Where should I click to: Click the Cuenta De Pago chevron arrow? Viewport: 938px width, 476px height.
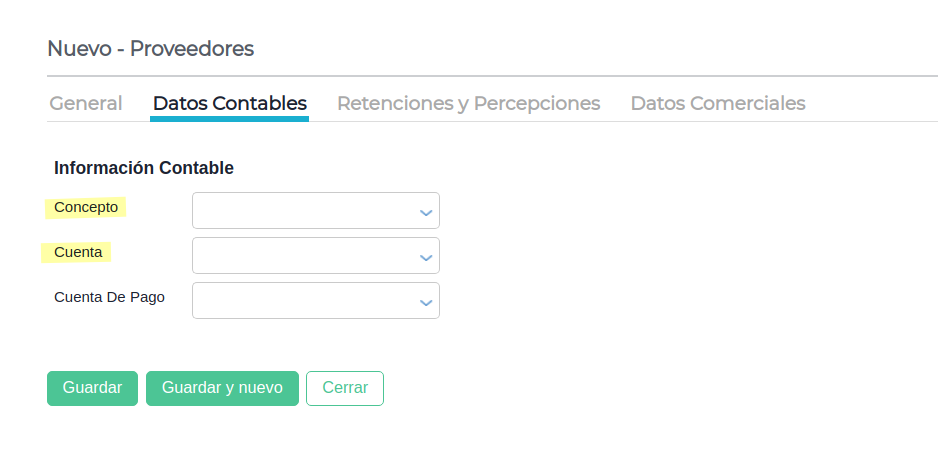click(x=426, y=302)
